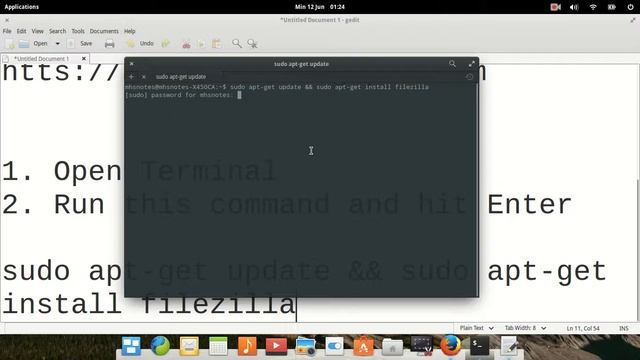Open the Calendar app from dock
The height and width of the screenshot is (360, 640).
tap(218, 347)
